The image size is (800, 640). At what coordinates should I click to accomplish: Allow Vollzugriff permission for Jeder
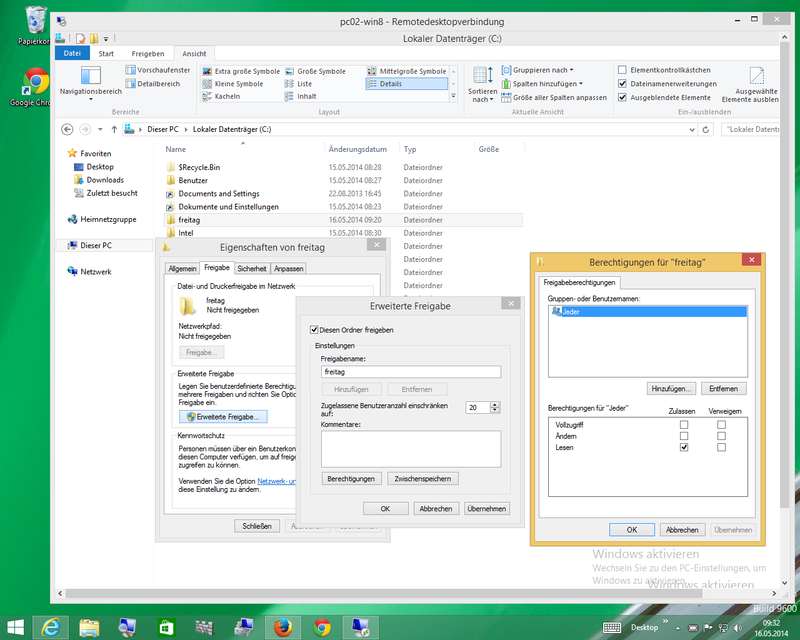(684, 425)
